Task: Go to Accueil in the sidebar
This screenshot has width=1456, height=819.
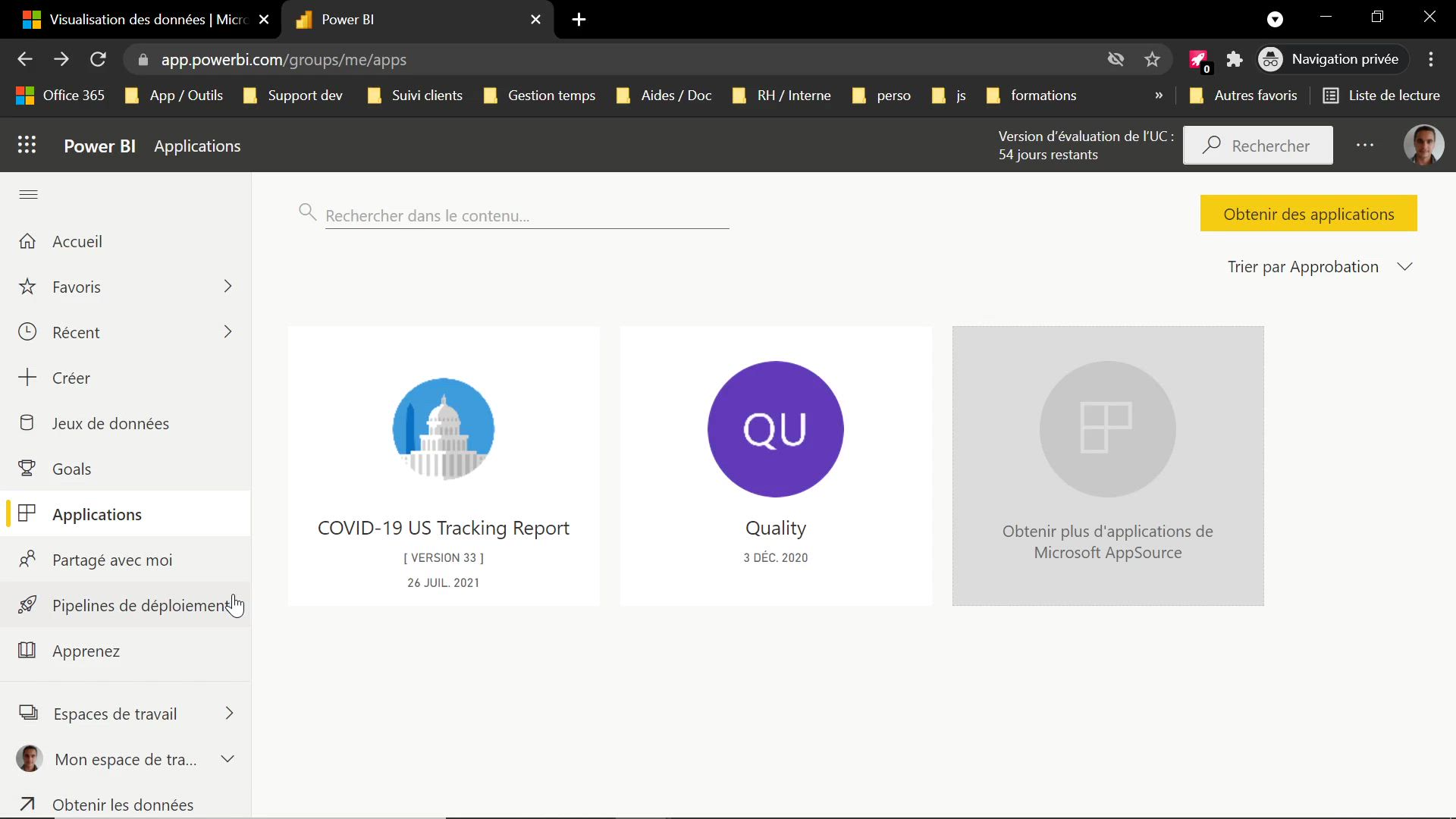Action: pos(125,241)
